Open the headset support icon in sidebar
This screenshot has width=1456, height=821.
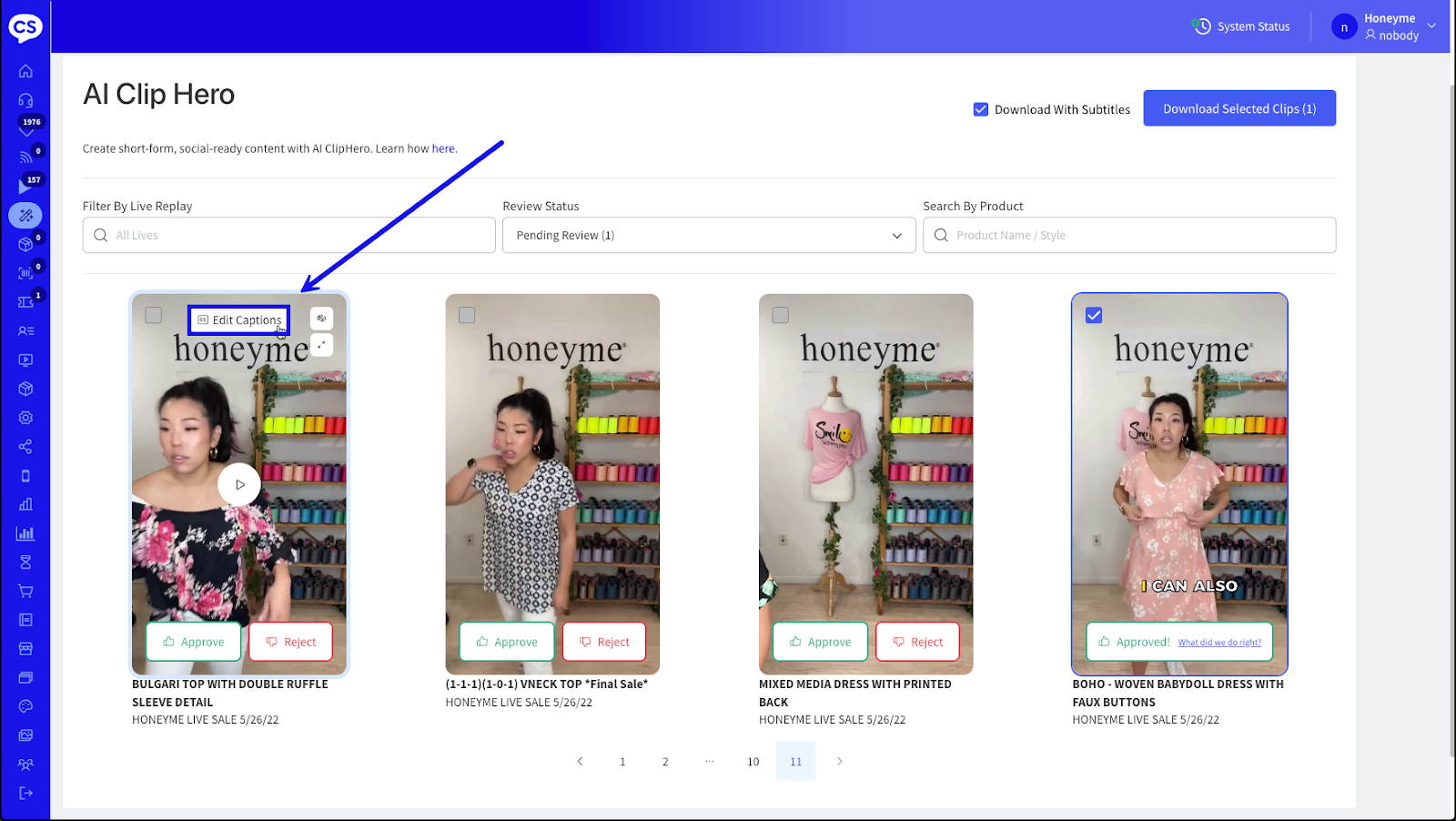point(25,100)
